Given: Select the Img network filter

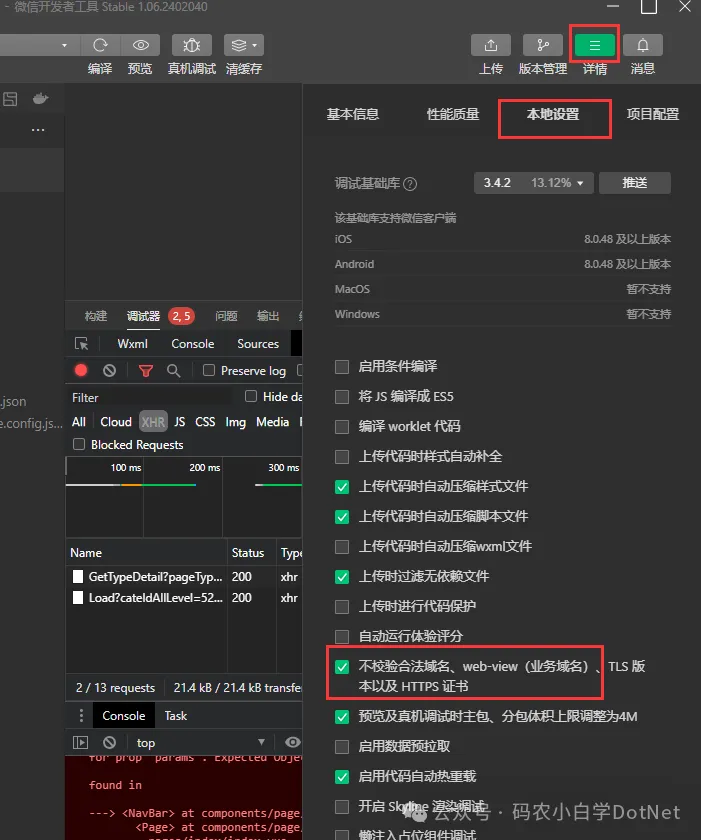Looking at the screenshot, I should coord(236,422).
